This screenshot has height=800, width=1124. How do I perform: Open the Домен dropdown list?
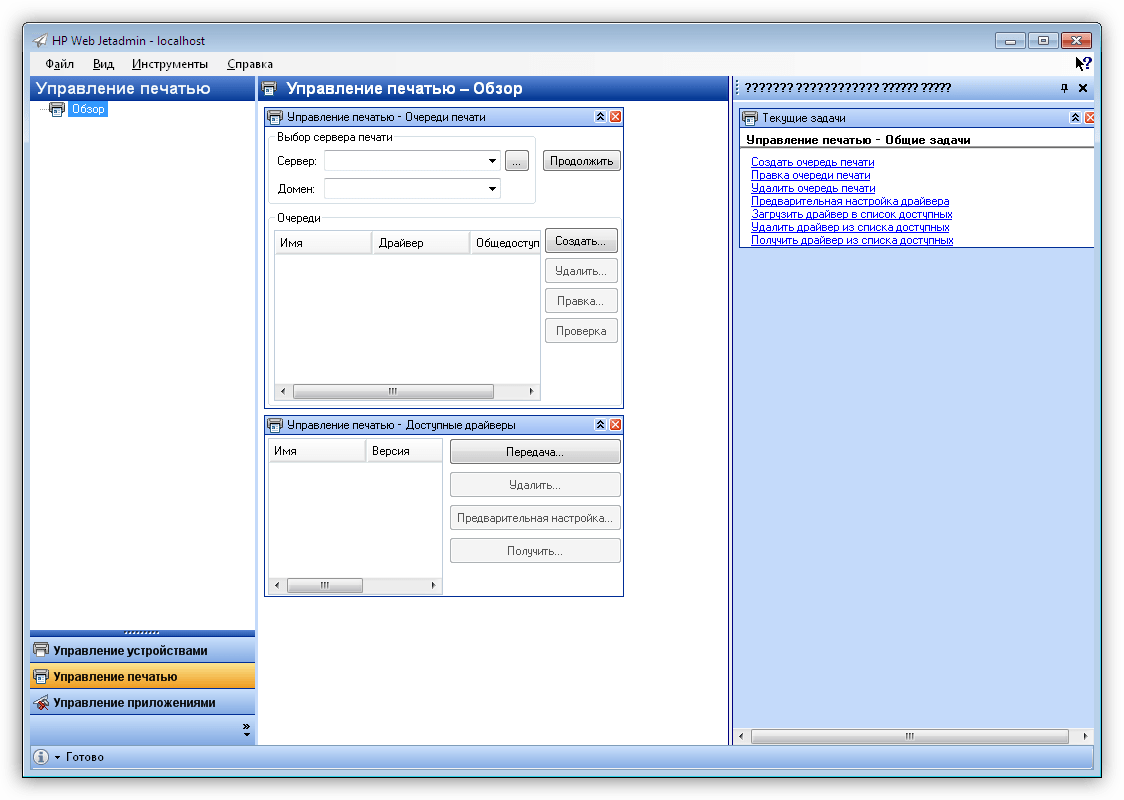pyautogui.click(x=492, y=189)
